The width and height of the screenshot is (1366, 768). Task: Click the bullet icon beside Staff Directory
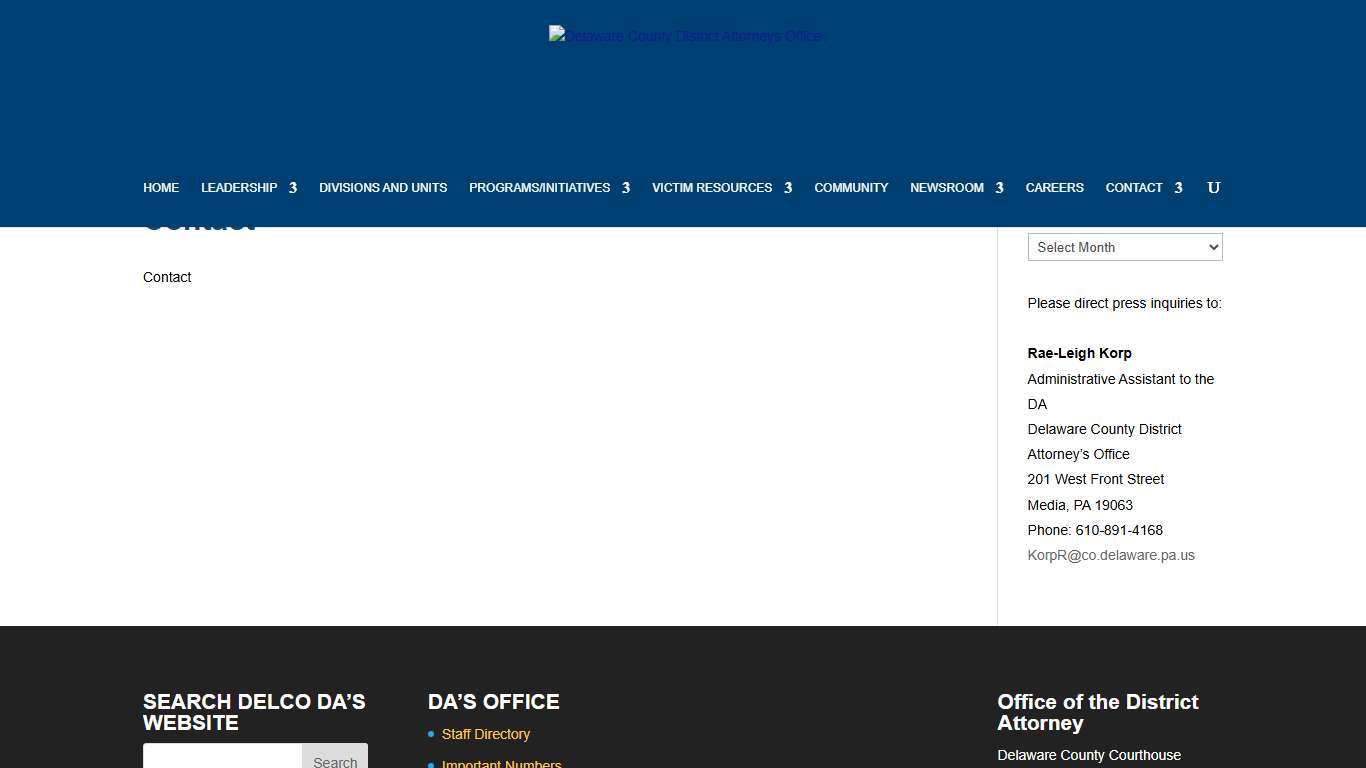click(431, 734)
